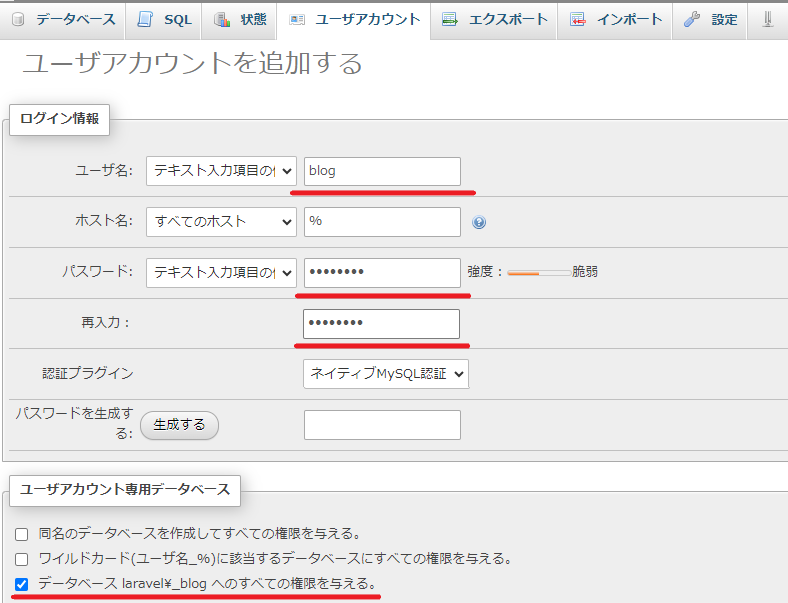Click the database icon in the tab bar

coord(17,20)
